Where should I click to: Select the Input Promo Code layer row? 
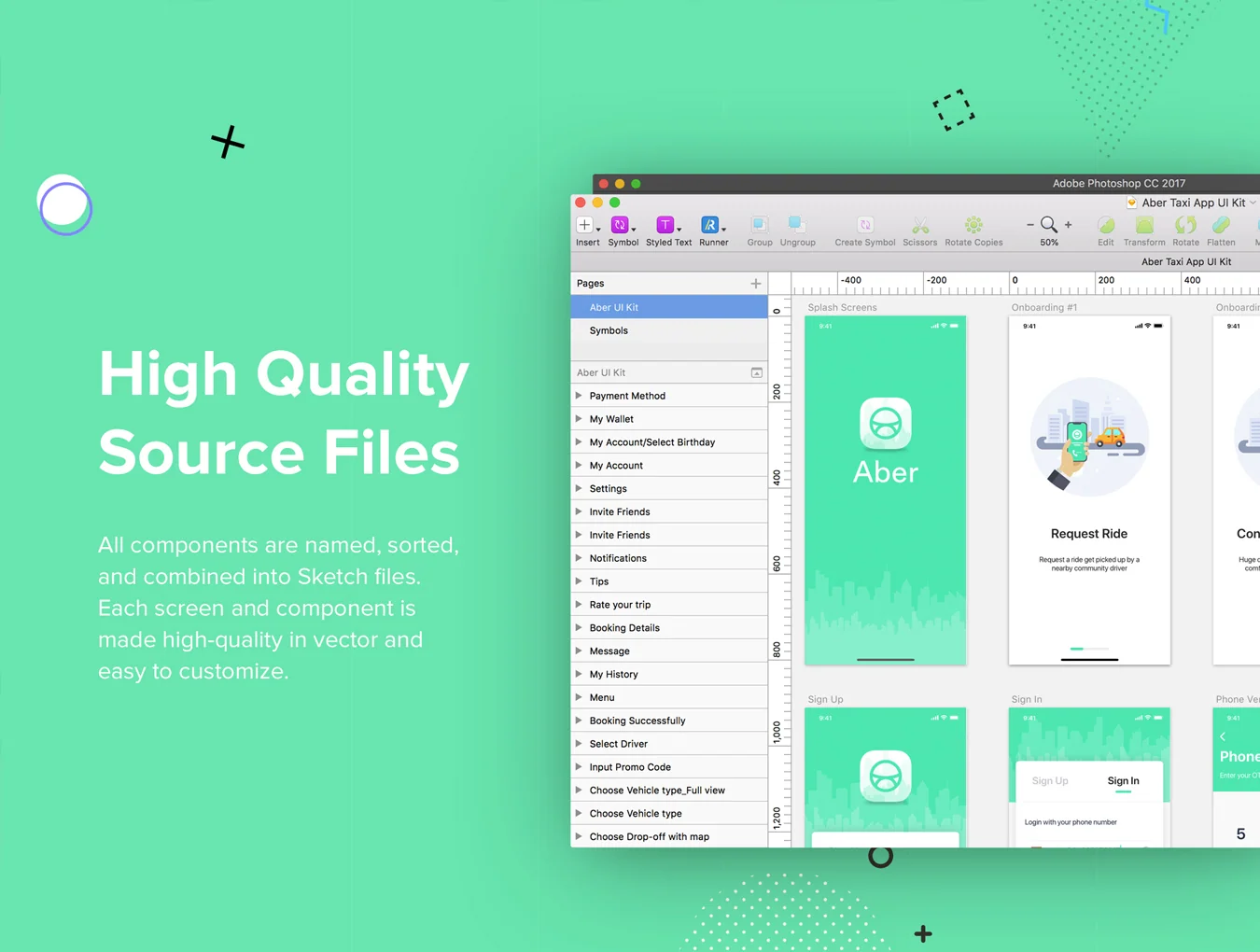(x=669, y=767)
